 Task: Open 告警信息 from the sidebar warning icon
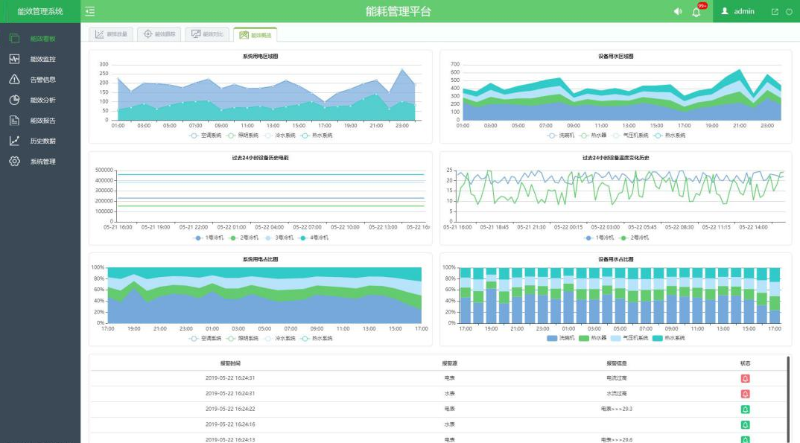(x=40, y=79)
